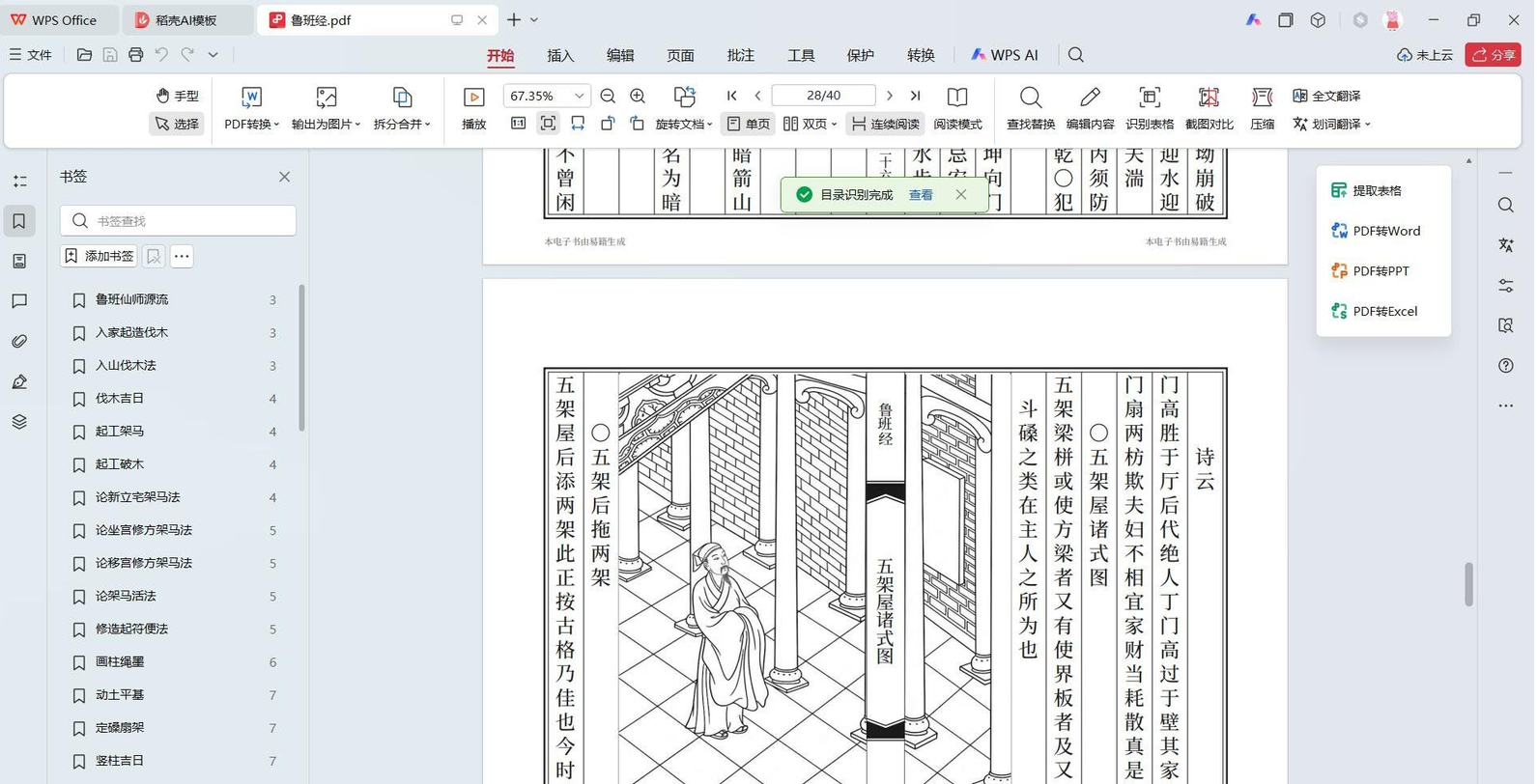Click the page number input field
Image resolution: width=1537 pixels, height=784 pixels.
click(x=823, y=96)
